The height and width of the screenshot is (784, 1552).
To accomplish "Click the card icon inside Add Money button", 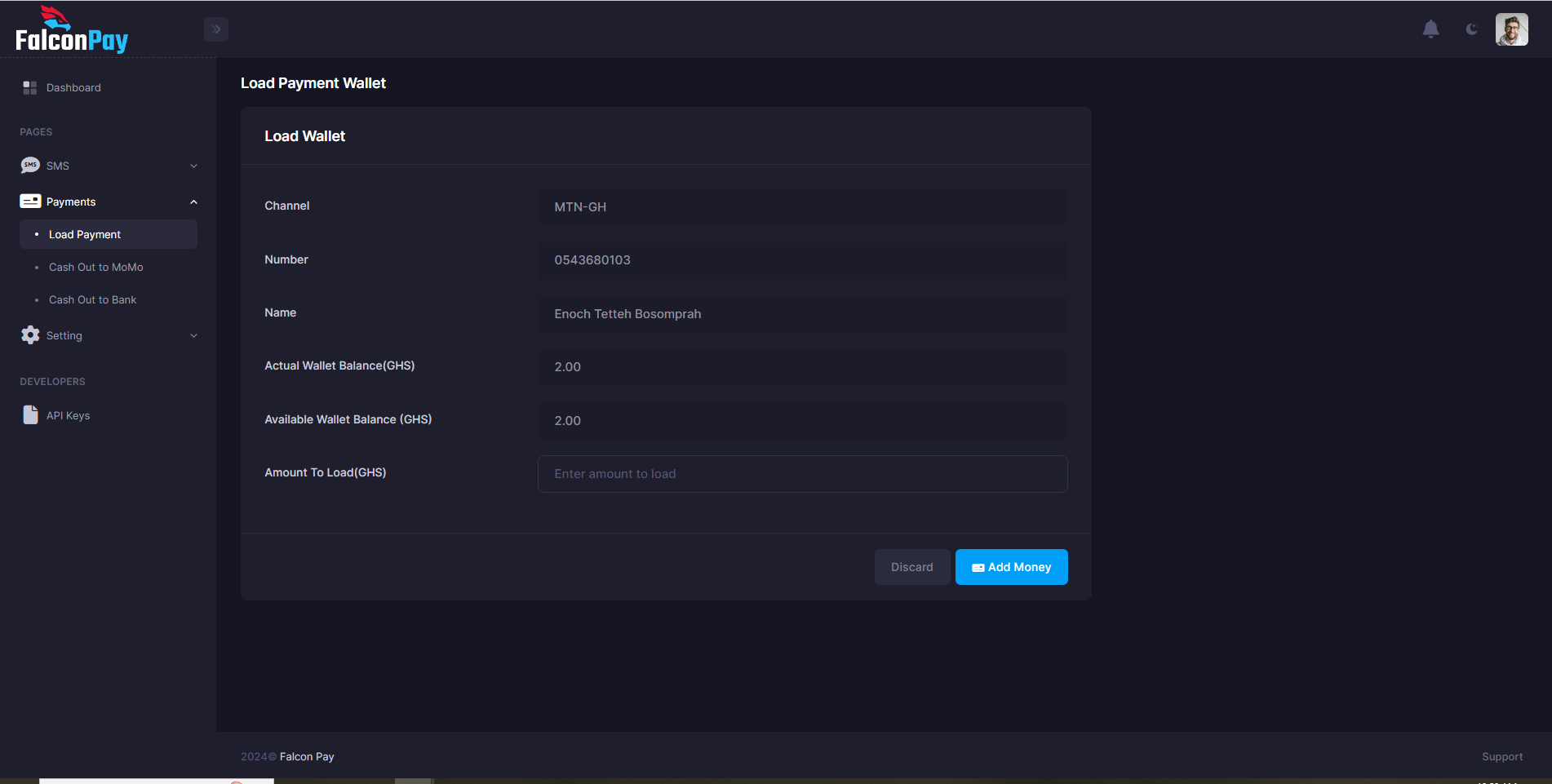I will pos(978,566).
